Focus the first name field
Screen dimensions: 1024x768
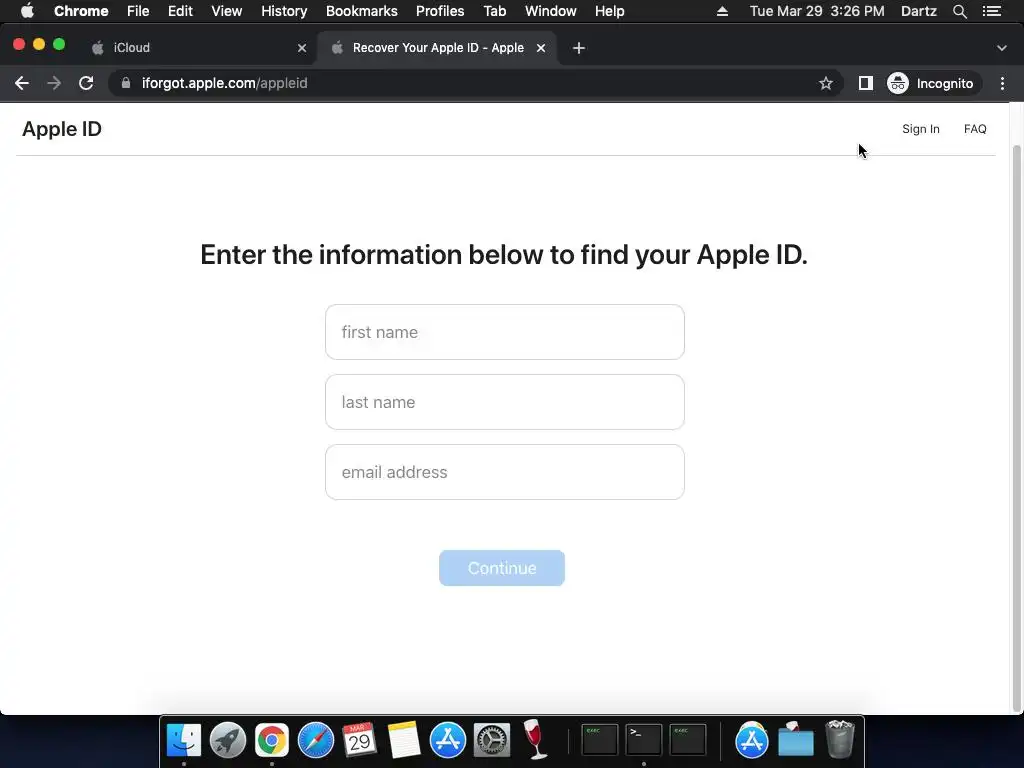(505, 332)
